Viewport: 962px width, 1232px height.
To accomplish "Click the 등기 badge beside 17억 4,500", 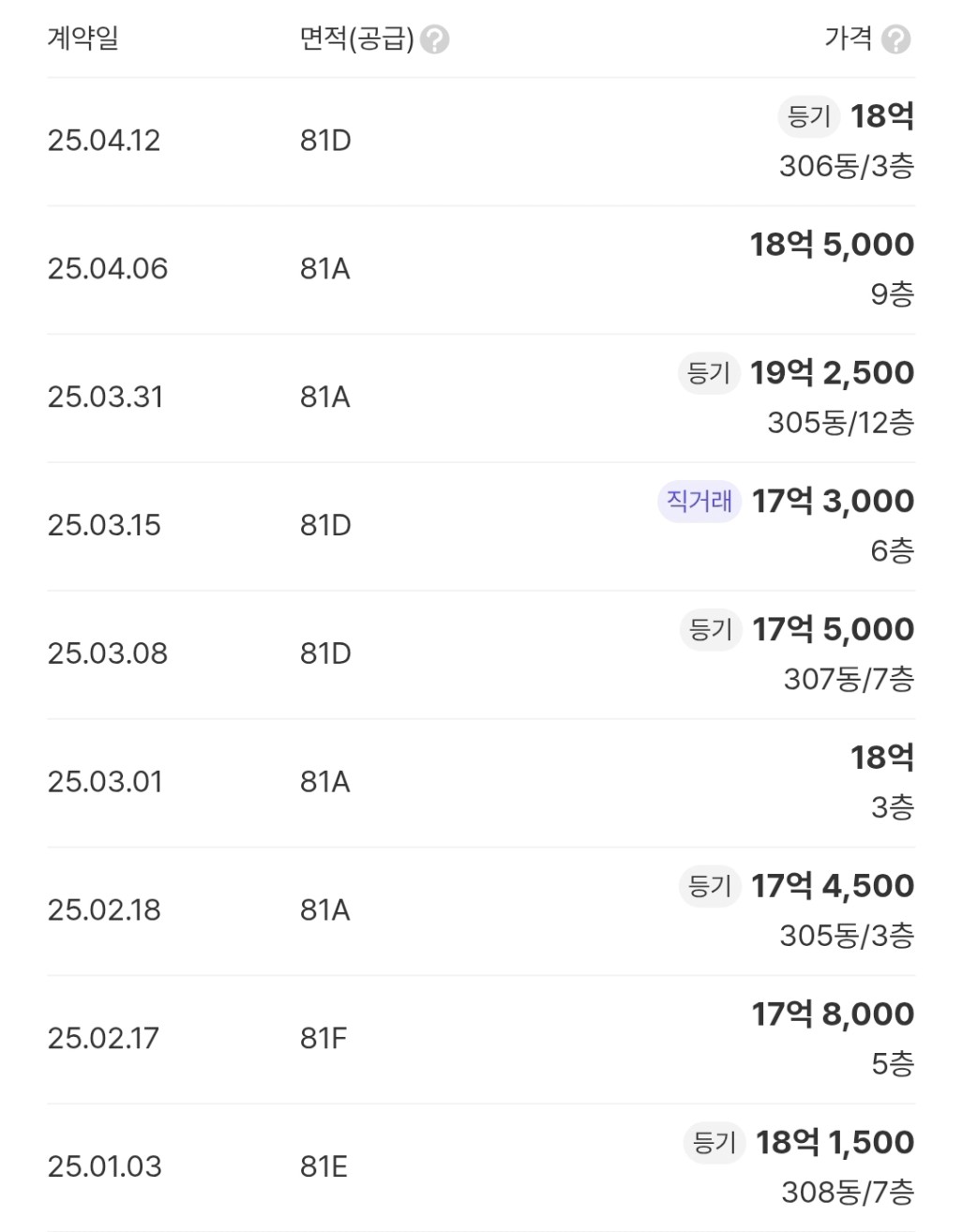I will pos(710,886).
